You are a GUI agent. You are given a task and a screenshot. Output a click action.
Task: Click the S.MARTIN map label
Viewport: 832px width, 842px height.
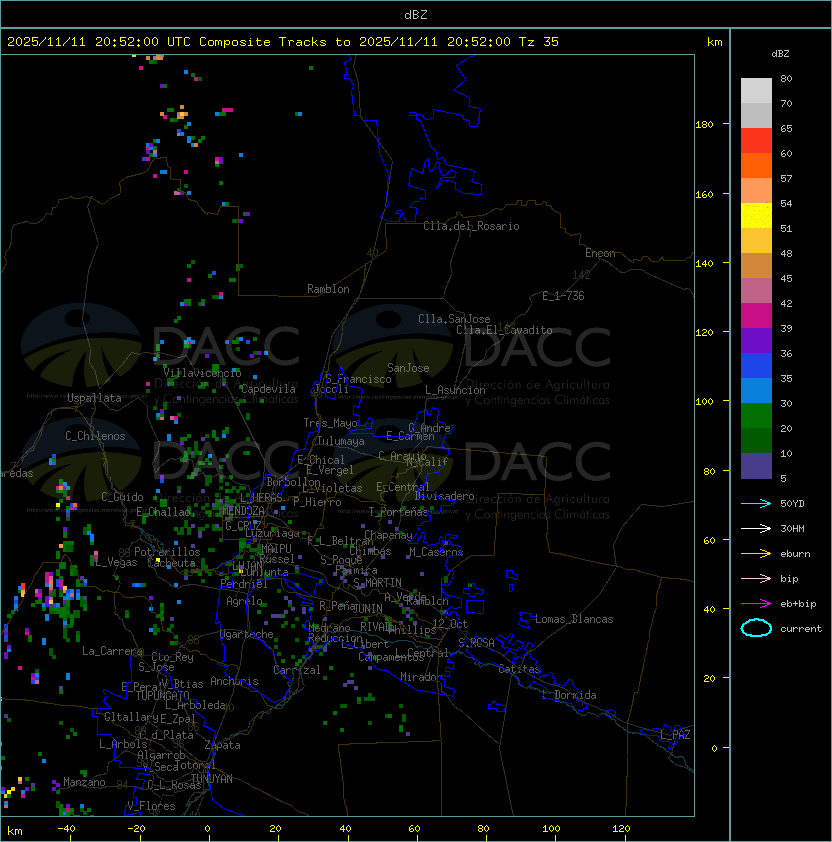(378, 583)
